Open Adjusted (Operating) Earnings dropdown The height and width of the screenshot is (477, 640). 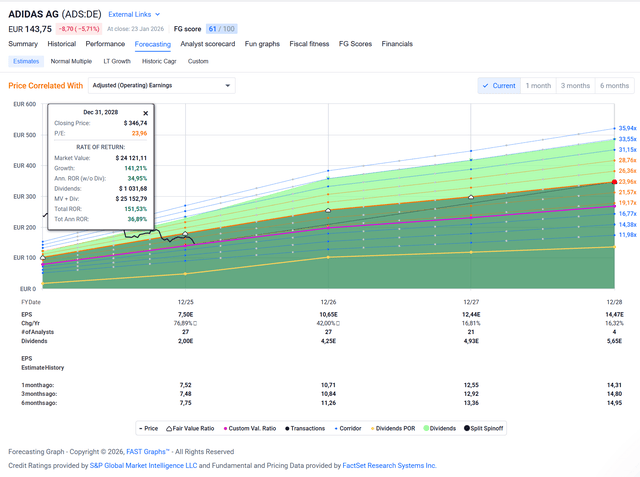[x=162, y=85]
